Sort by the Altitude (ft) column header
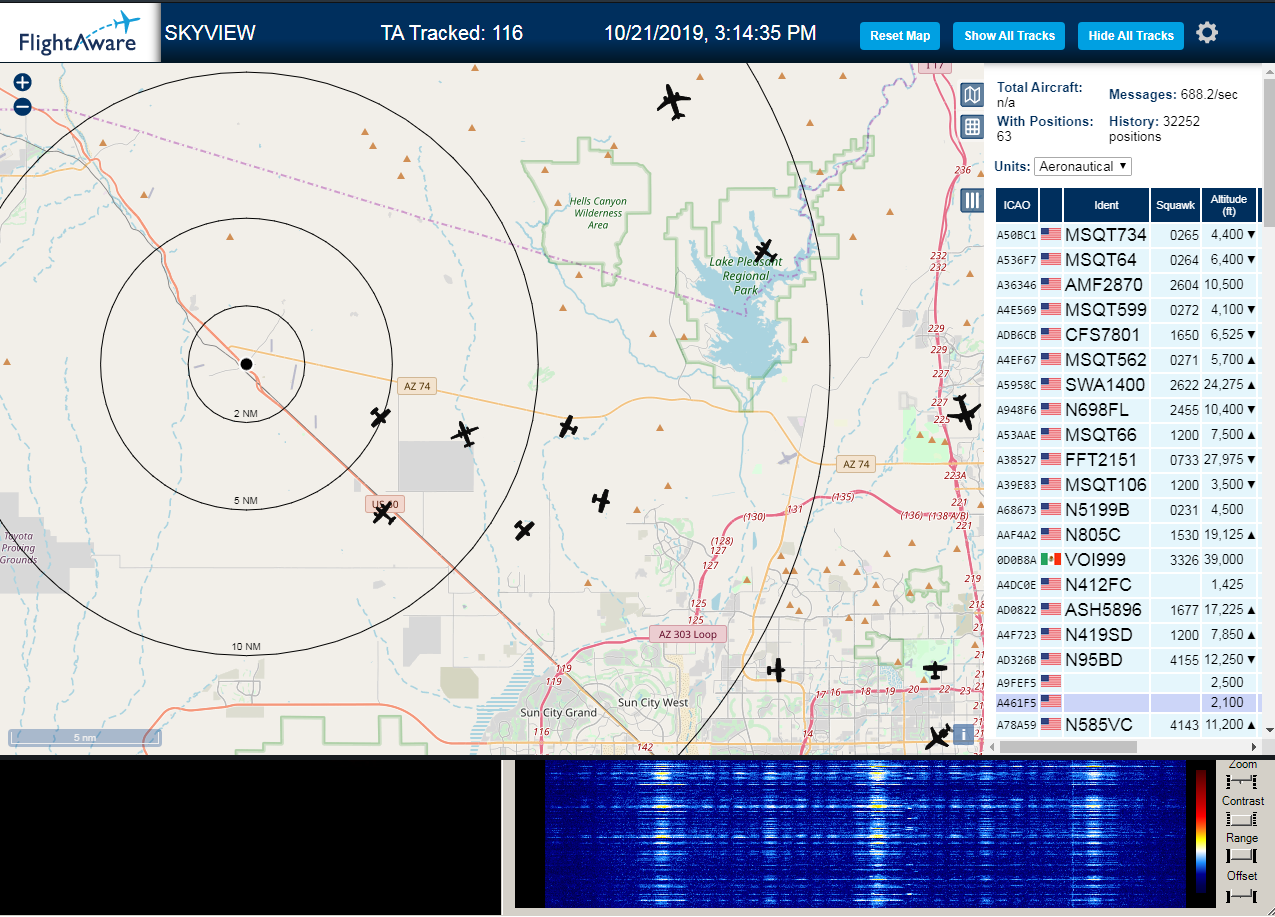 tap(1229, 205)
